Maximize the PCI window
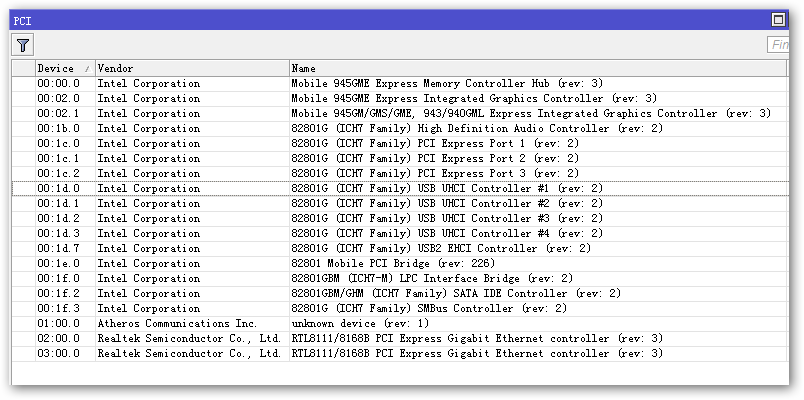 [x=778, y=19]
